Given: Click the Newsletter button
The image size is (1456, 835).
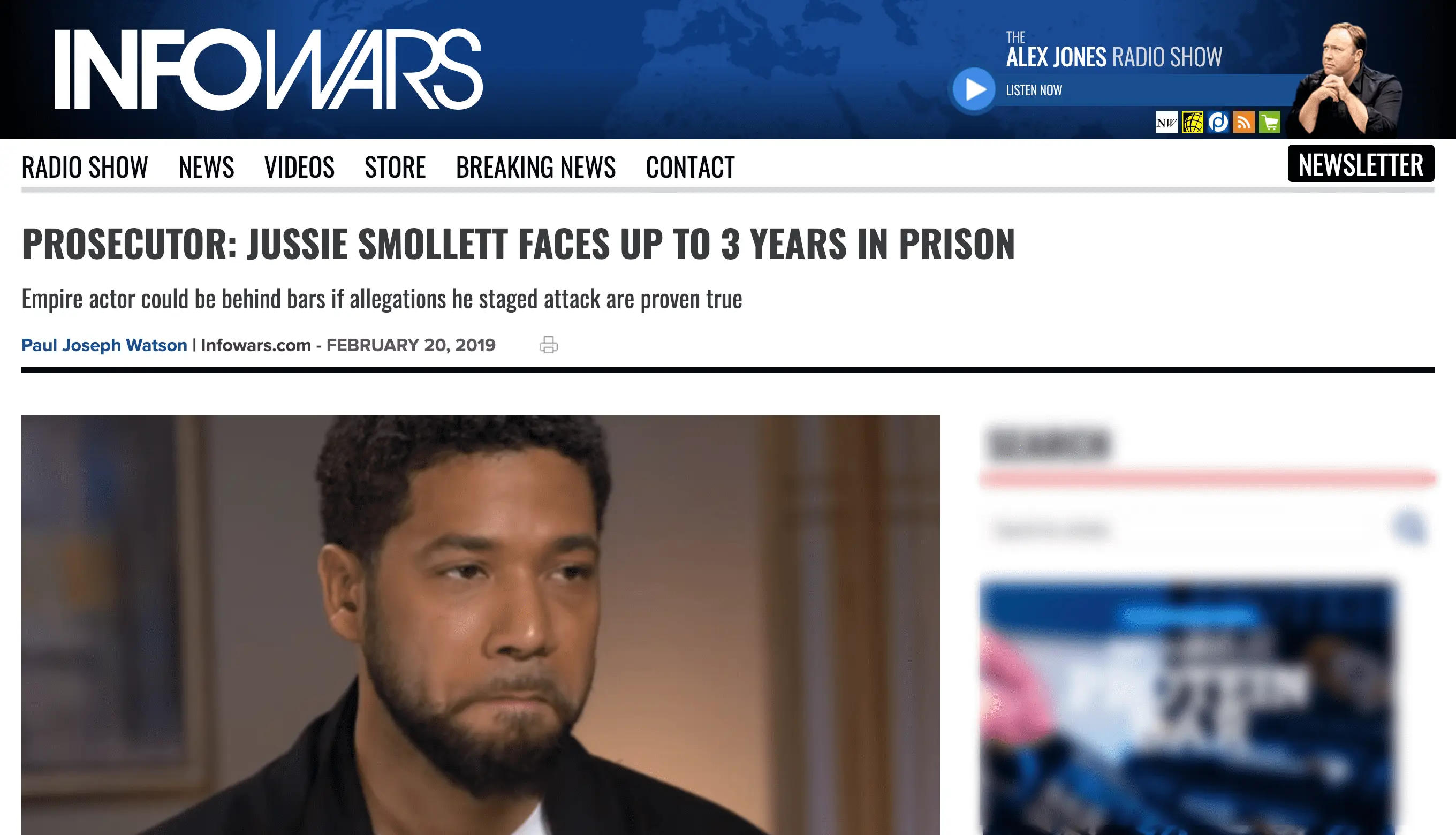Looking at the screenshot, I should tap(1361, 163).
